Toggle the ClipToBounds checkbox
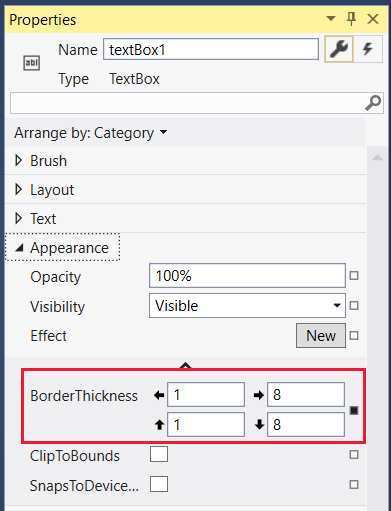This screenshot has height=511, width=391. click(x=159, y=454)
